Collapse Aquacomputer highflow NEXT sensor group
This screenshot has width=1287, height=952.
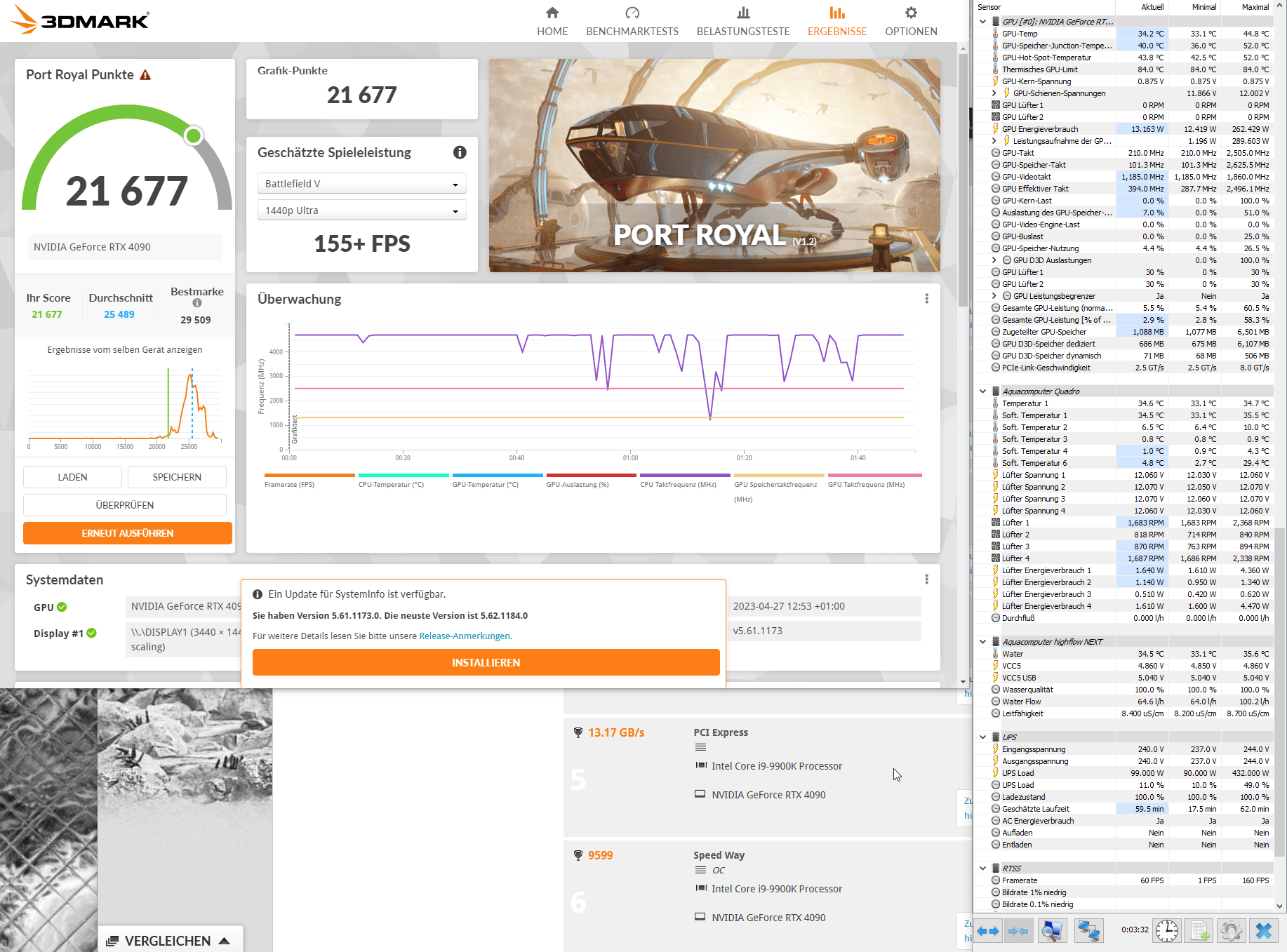pos(983,642)
